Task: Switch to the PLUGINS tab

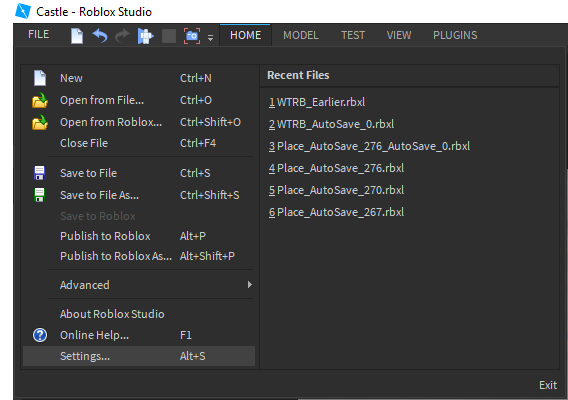Action: (455, 35)
